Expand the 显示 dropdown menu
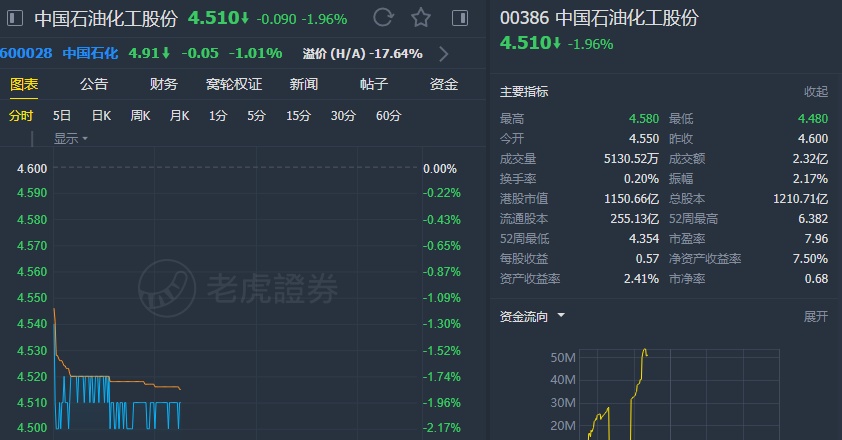Viewport: 842px width, 440px height. point(70,139)
